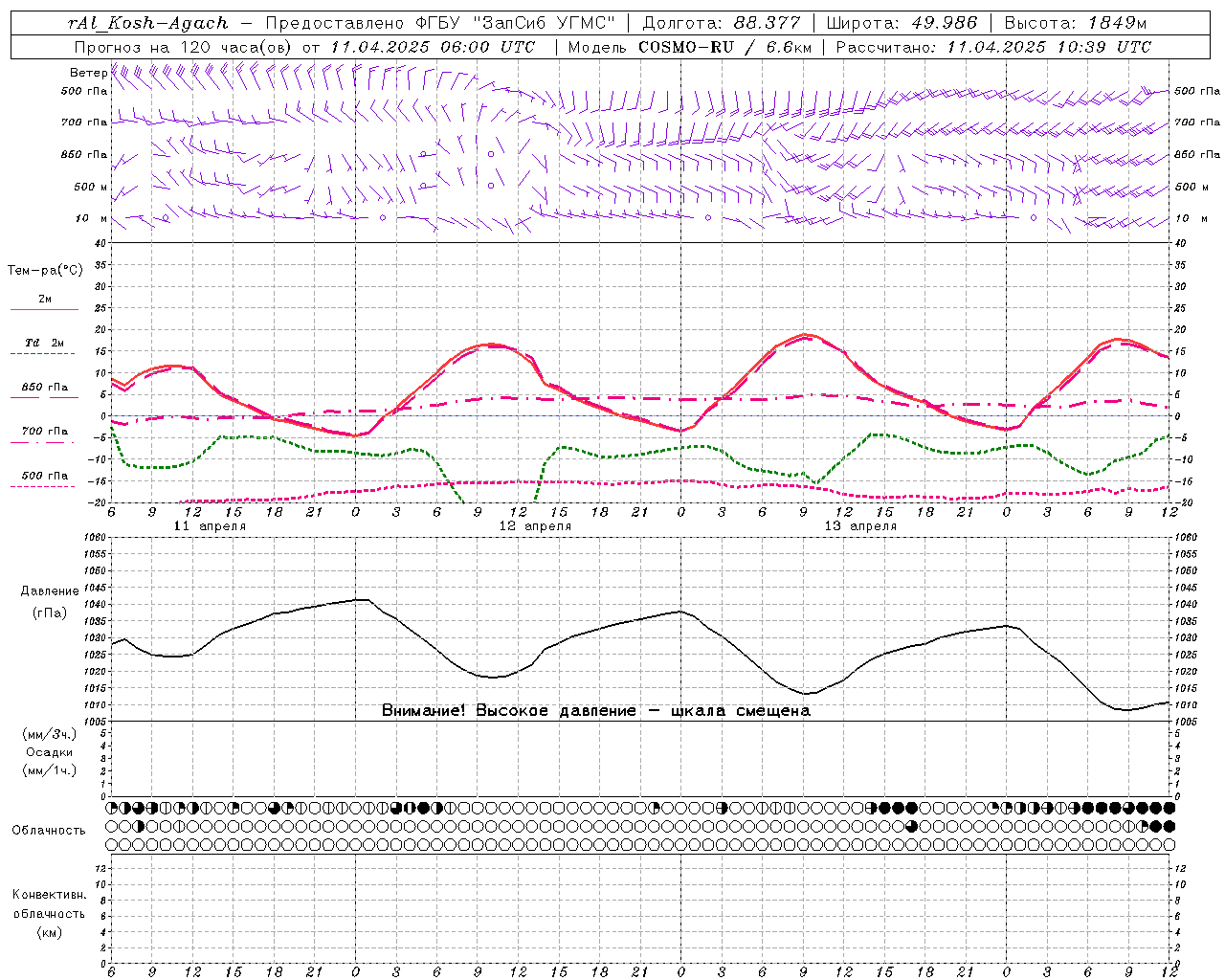Click the 850 гПа temperature legend entry

(45, 388)
